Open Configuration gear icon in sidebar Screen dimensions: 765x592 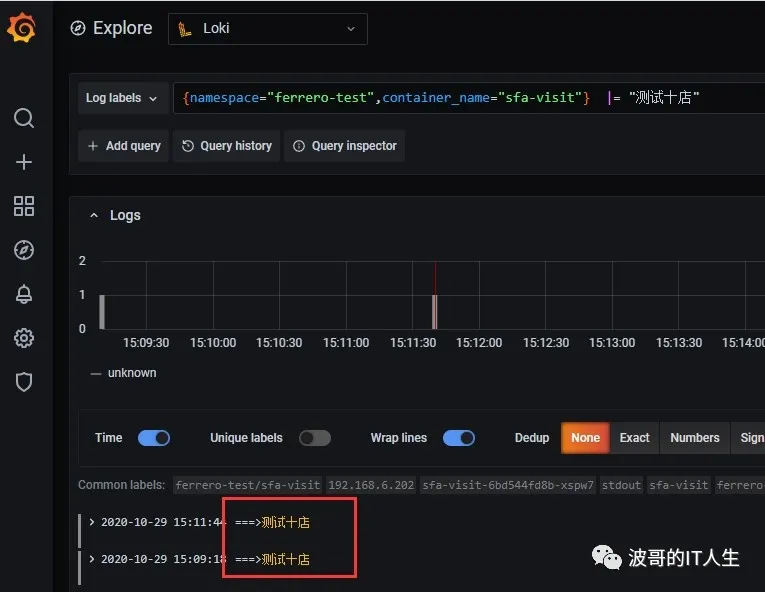tap(23, 338)
